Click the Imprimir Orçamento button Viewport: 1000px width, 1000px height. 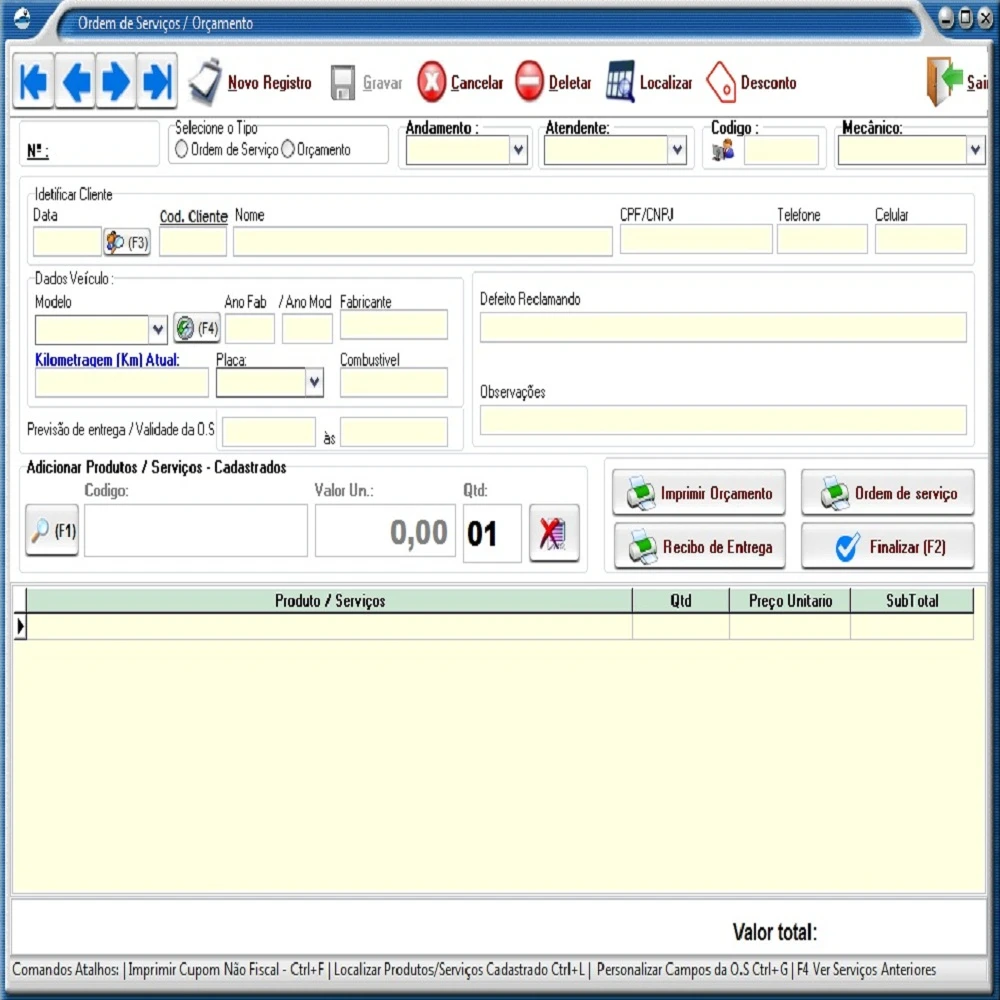(699, 493)
